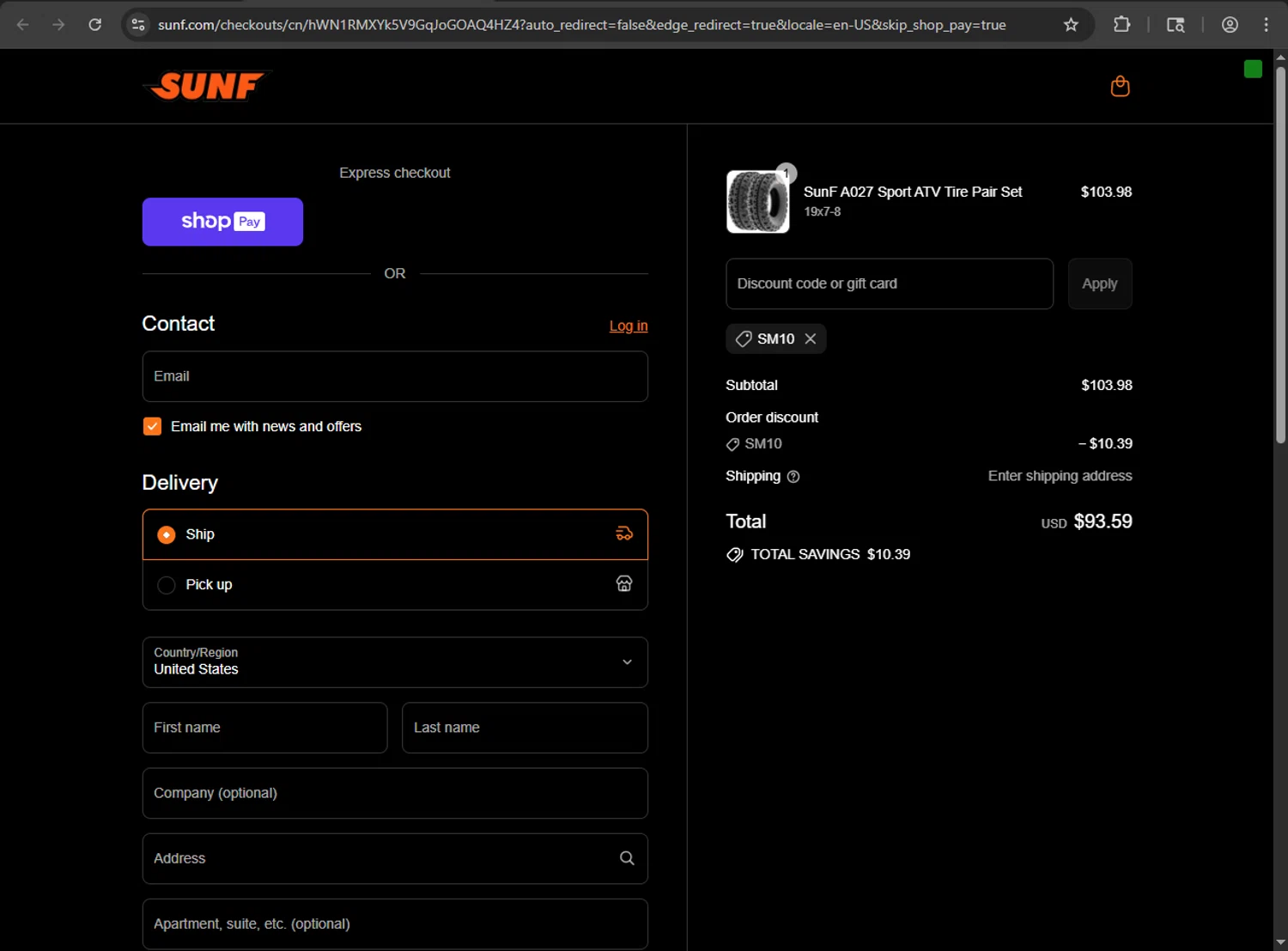Click the SunF A027 Sport ATV Tire Pair Set title
This screenshot has width=1288, height=951.
pyautogui.click(x=913, y=192)
